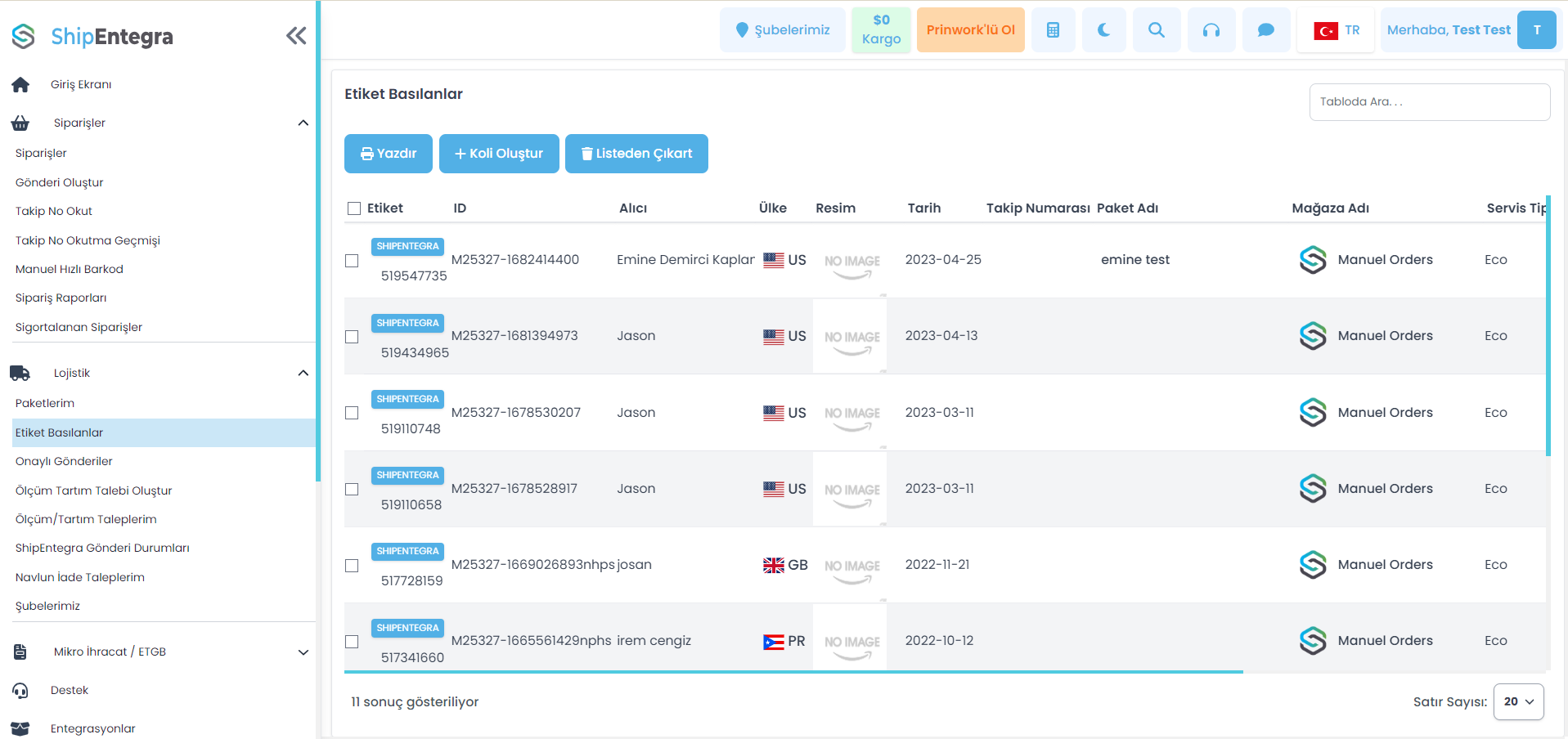Open Paketlerim from the sidebar

[x=45, y=403]
